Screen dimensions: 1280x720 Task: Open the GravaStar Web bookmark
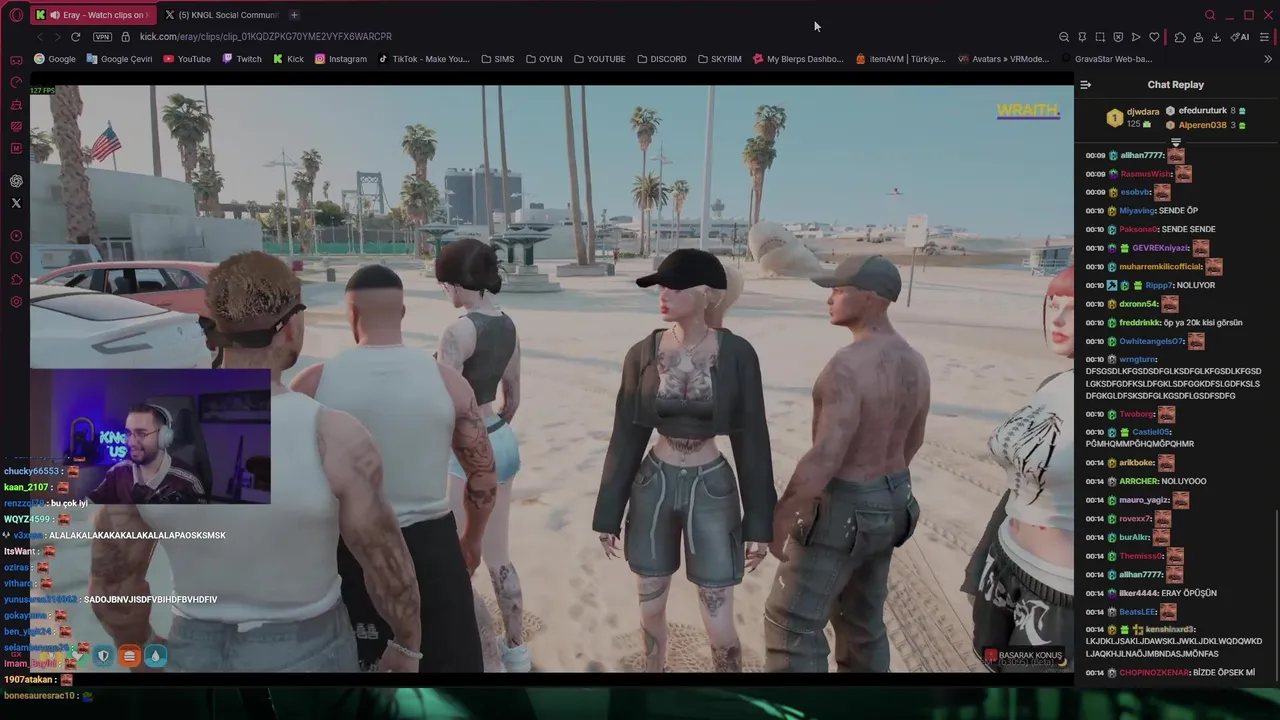1105,59
